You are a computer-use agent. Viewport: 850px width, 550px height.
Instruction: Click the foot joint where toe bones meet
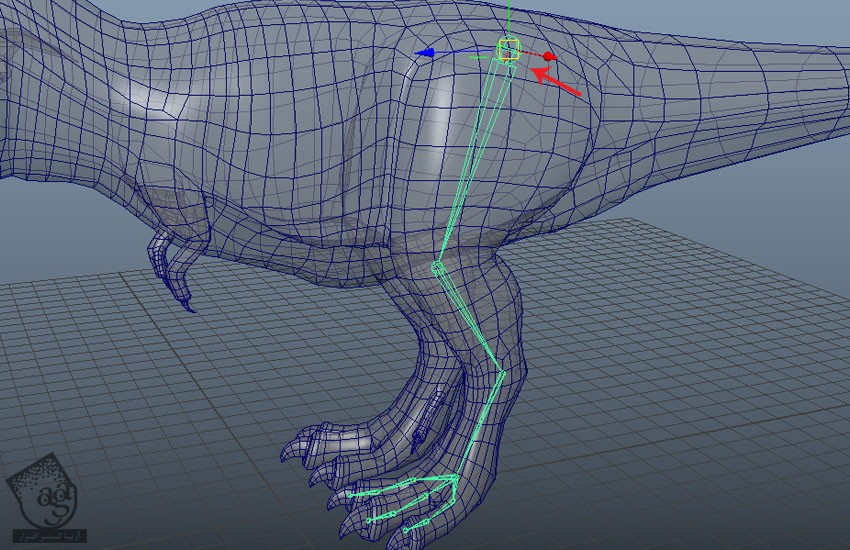click(455, 480)
